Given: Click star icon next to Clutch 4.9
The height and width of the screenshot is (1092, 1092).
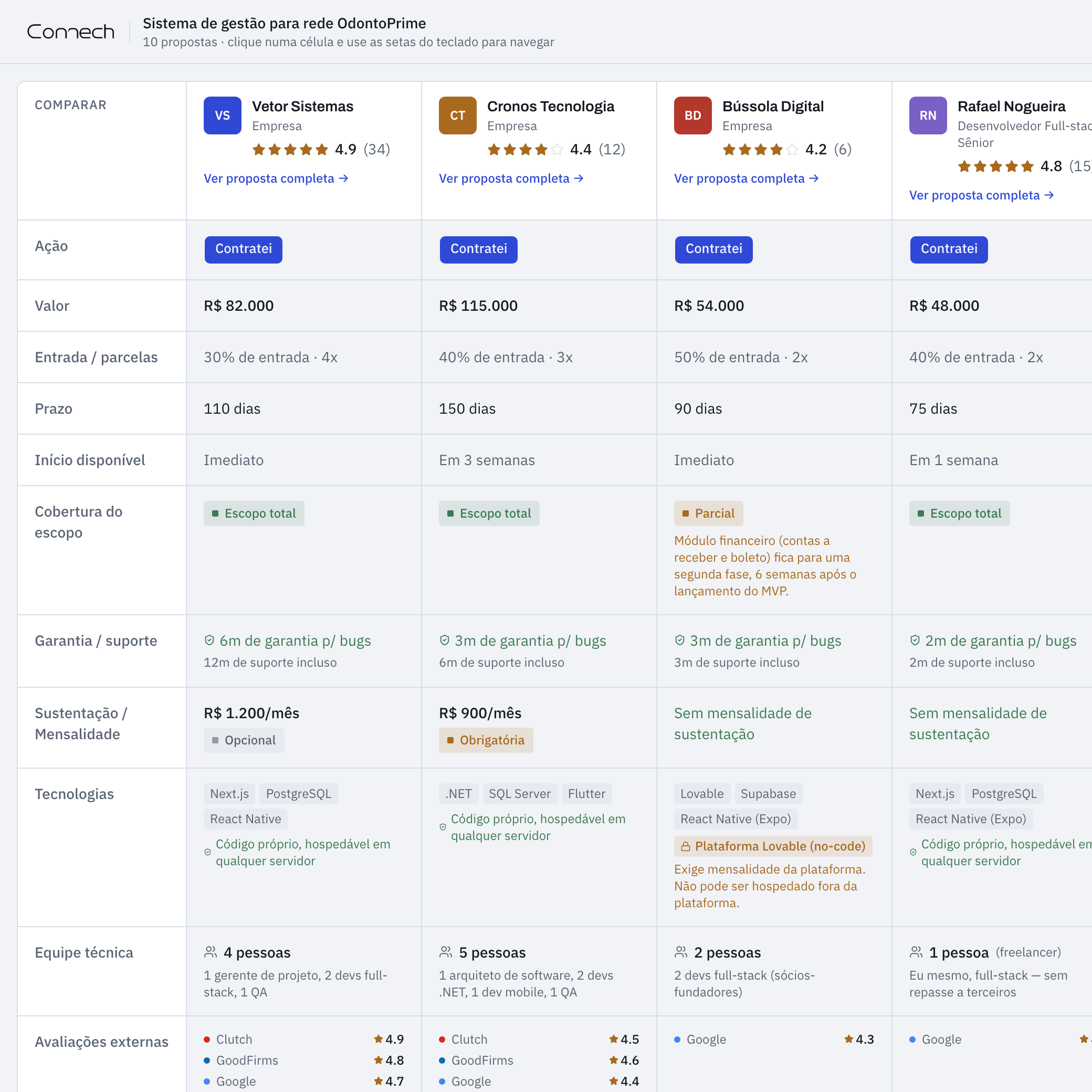Looking at the screenshot, I should tap(378, 1039).
